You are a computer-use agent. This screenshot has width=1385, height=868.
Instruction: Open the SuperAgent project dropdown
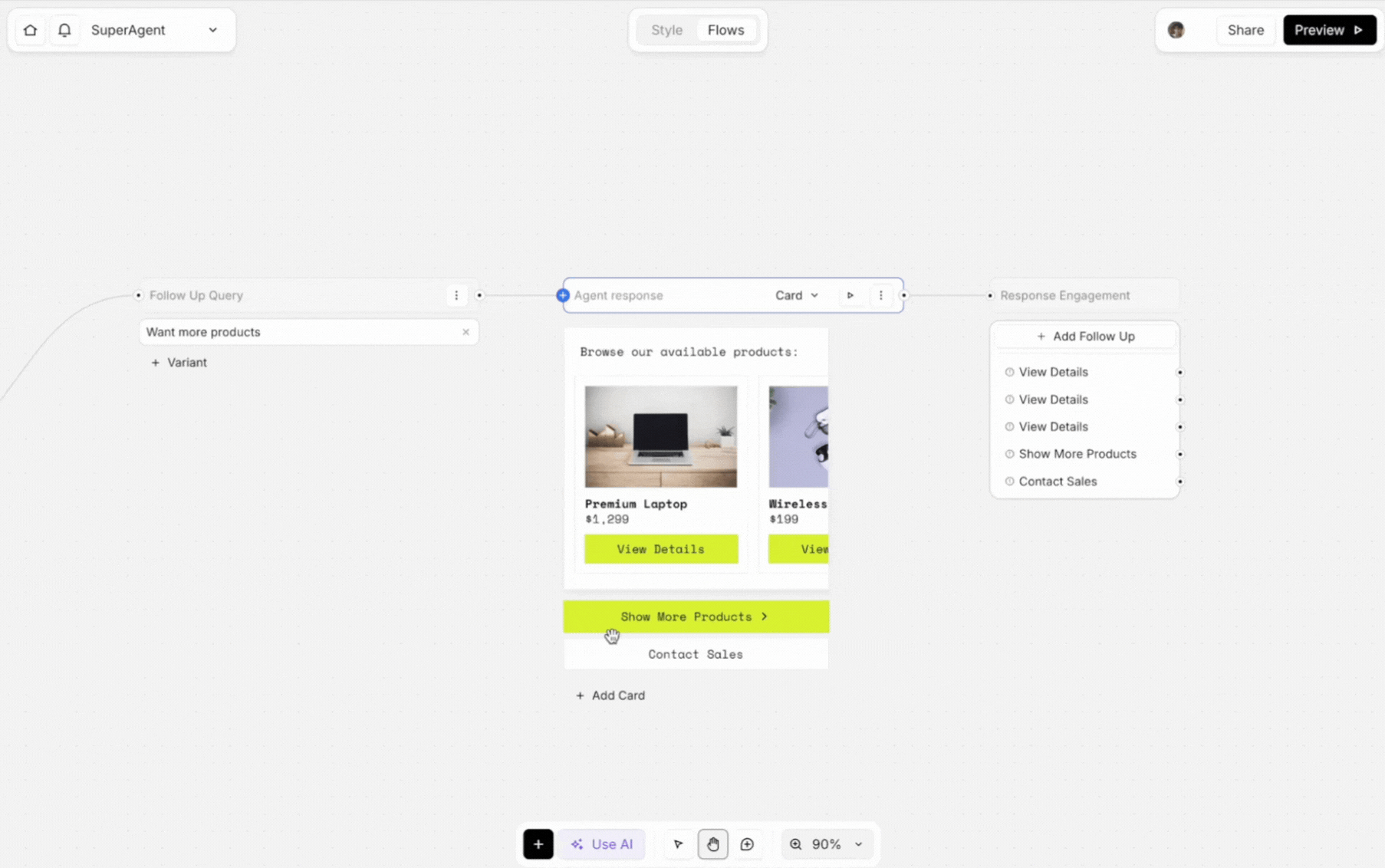[x=212, y=30]
